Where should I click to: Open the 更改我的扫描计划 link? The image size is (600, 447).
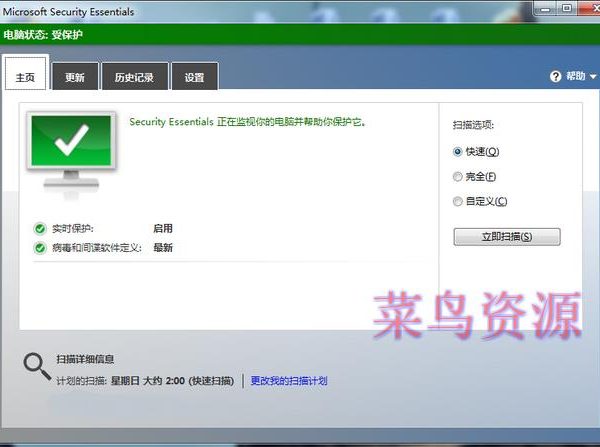(x=288, y=381)
